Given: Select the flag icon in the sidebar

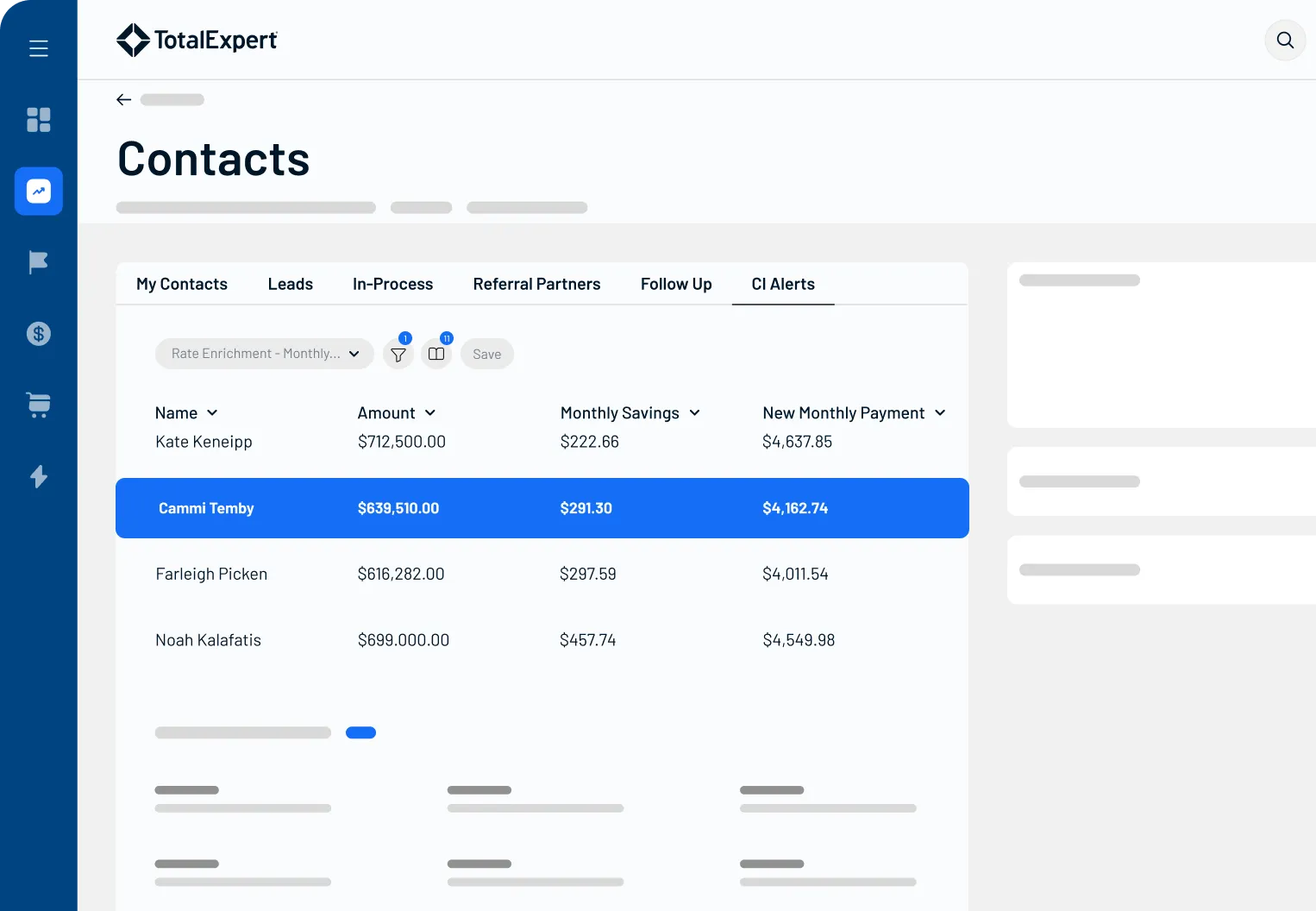Looking at the screenshot, I should 38,262.
